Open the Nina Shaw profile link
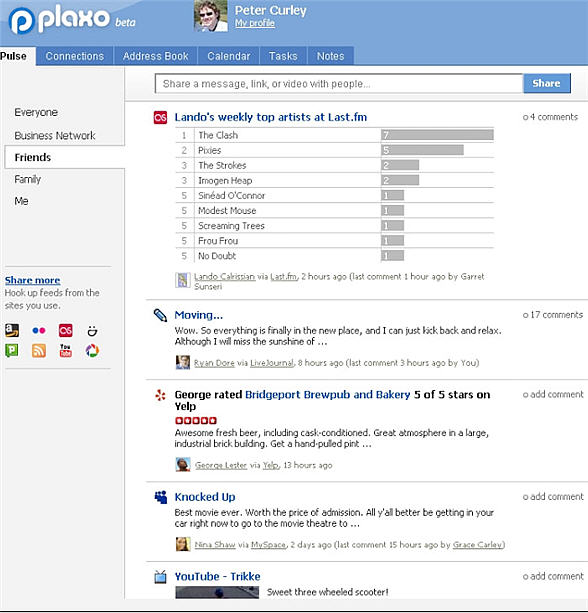Viewport: 588px width, 613px height. [x=215, y=545]
